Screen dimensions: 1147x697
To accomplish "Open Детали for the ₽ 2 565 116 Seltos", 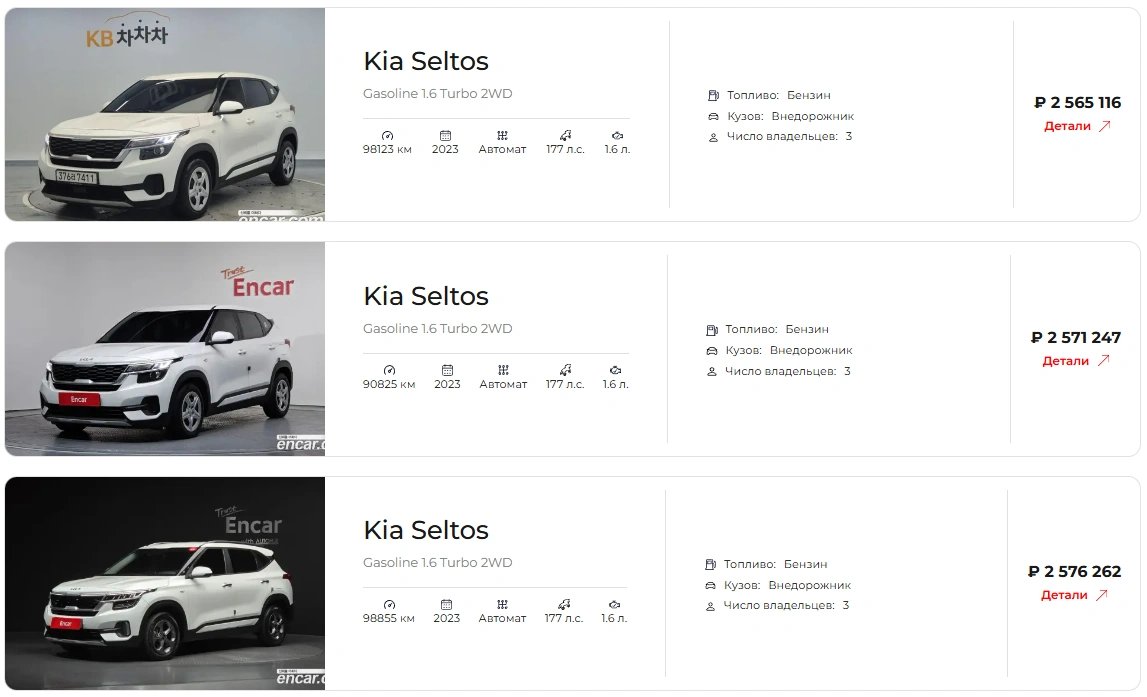I will coord(1067,126).
